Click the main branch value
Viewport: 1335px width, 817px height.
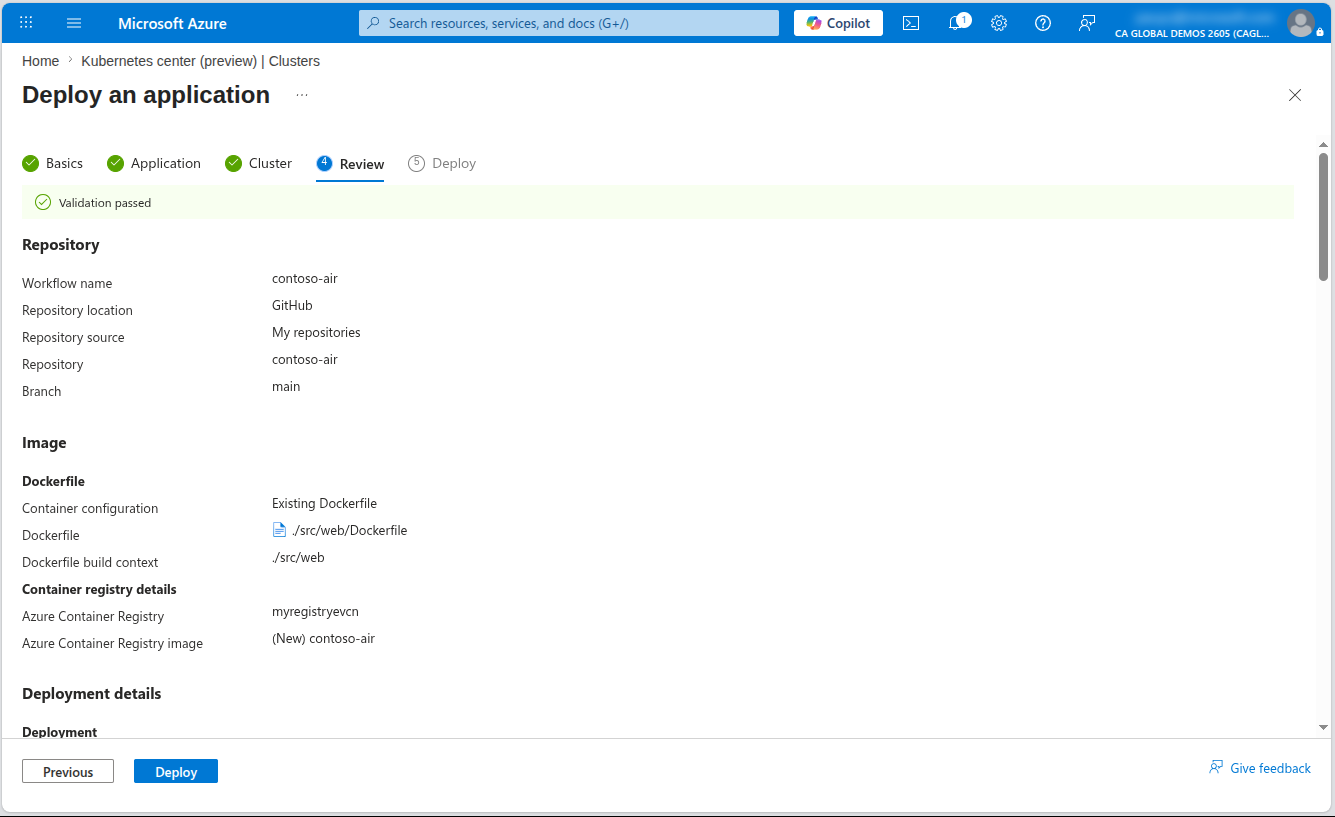(x=286, y=386)
